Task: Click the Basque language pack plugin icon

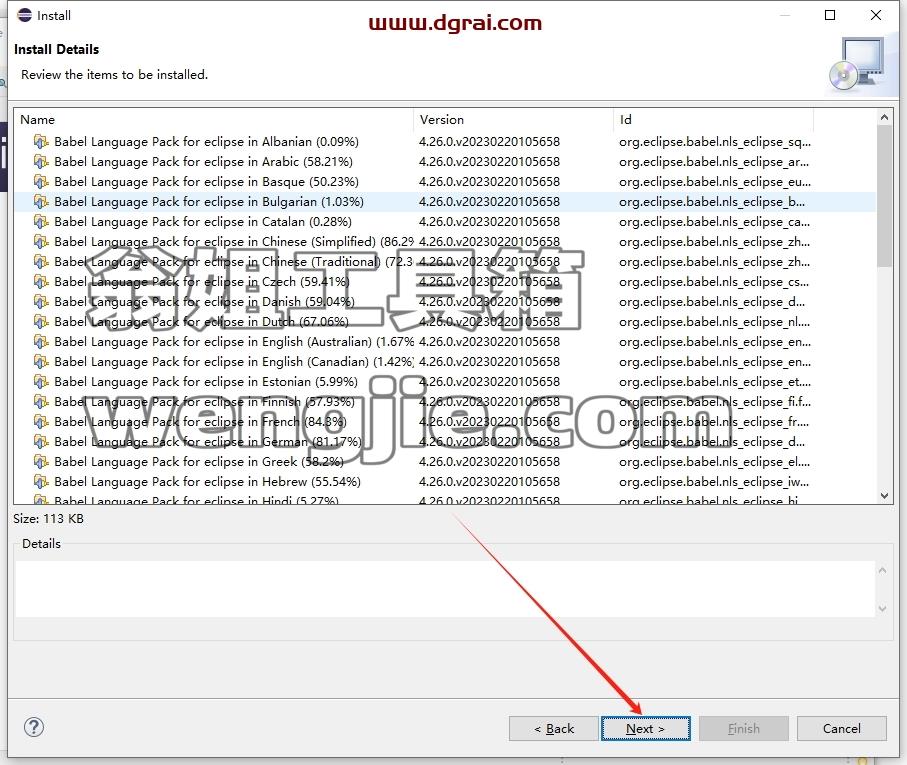Action: pos(41,182)
